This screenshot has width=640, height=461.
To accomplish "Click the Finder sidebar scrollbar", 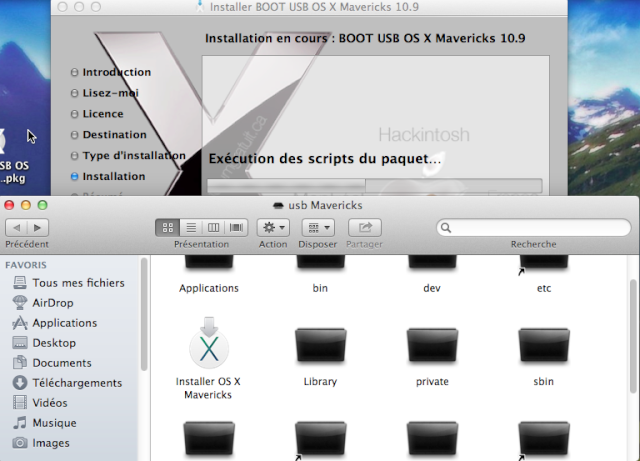I will (144, 314).
